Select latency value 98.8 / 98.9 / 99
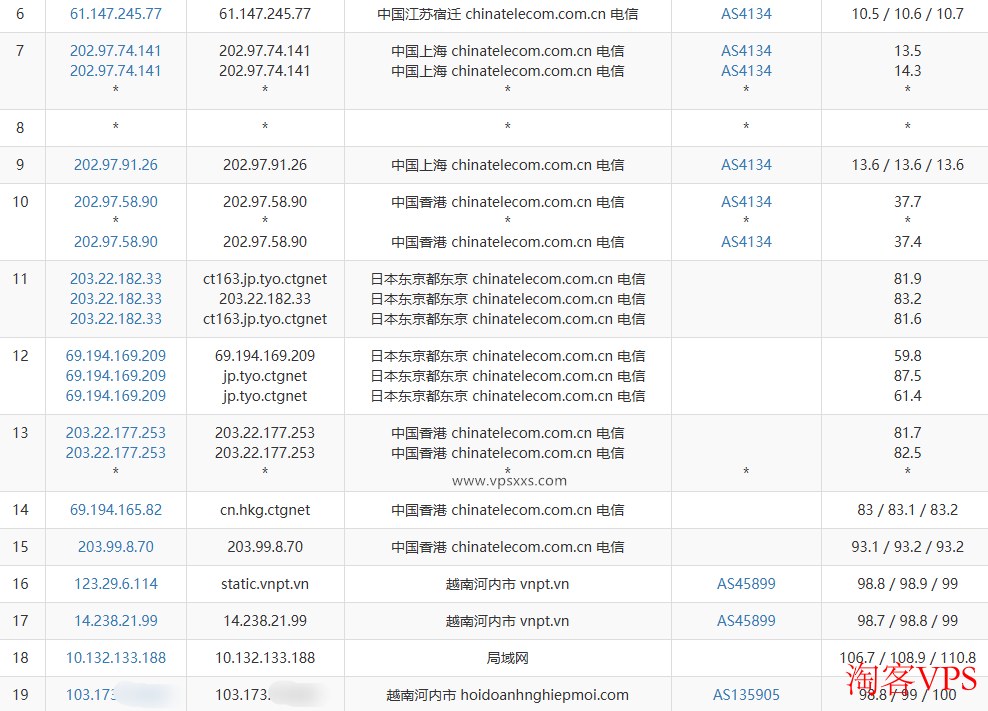This screenshot has width=988, height=711. click(x=907, y=584)
